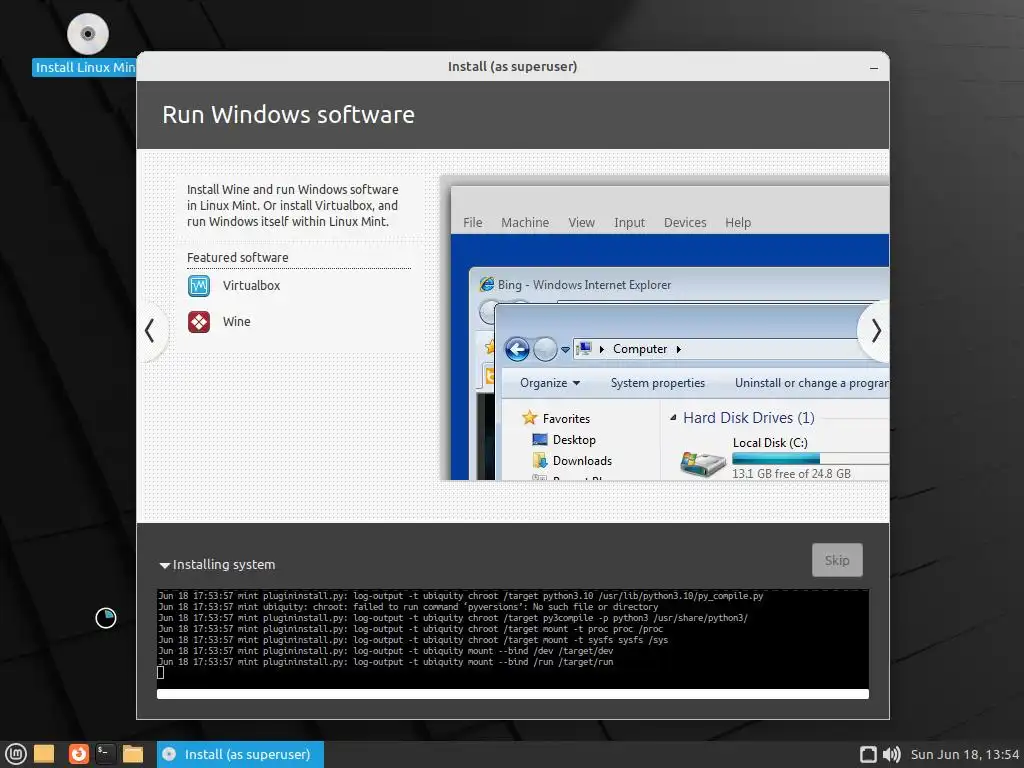Click the Local Disk usage bar
Image resolution: width=1024 pixels, height=768 pixels.
coord(810,458)
